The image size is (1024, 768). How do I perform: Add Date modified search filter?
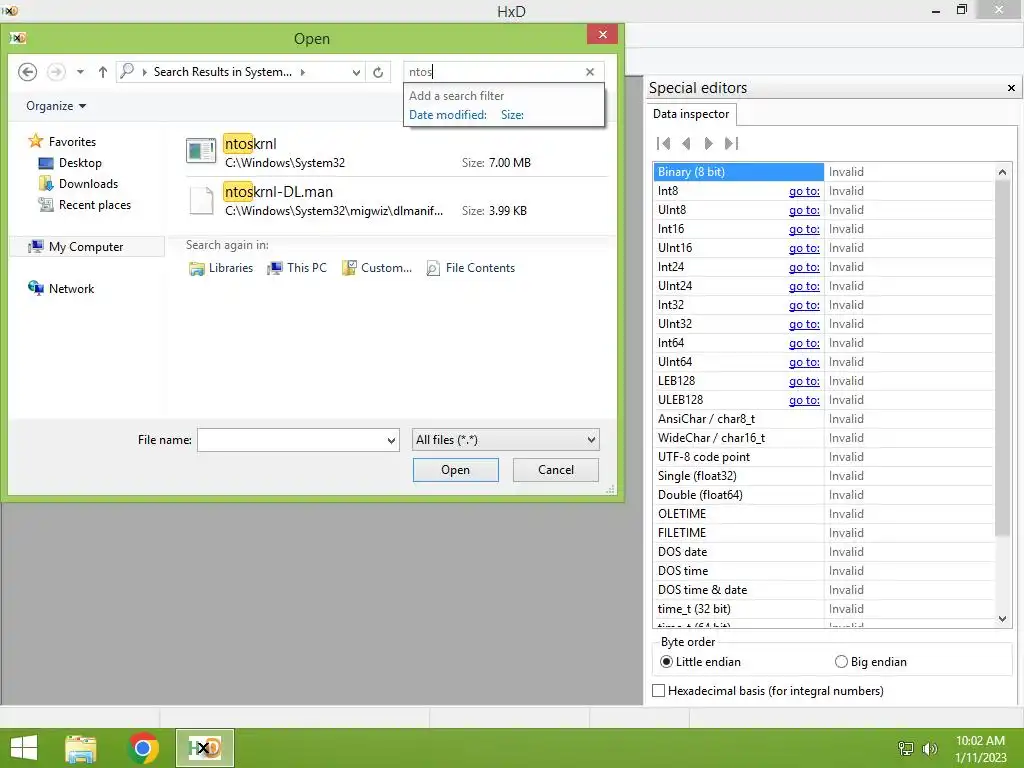tap(448, 115)
